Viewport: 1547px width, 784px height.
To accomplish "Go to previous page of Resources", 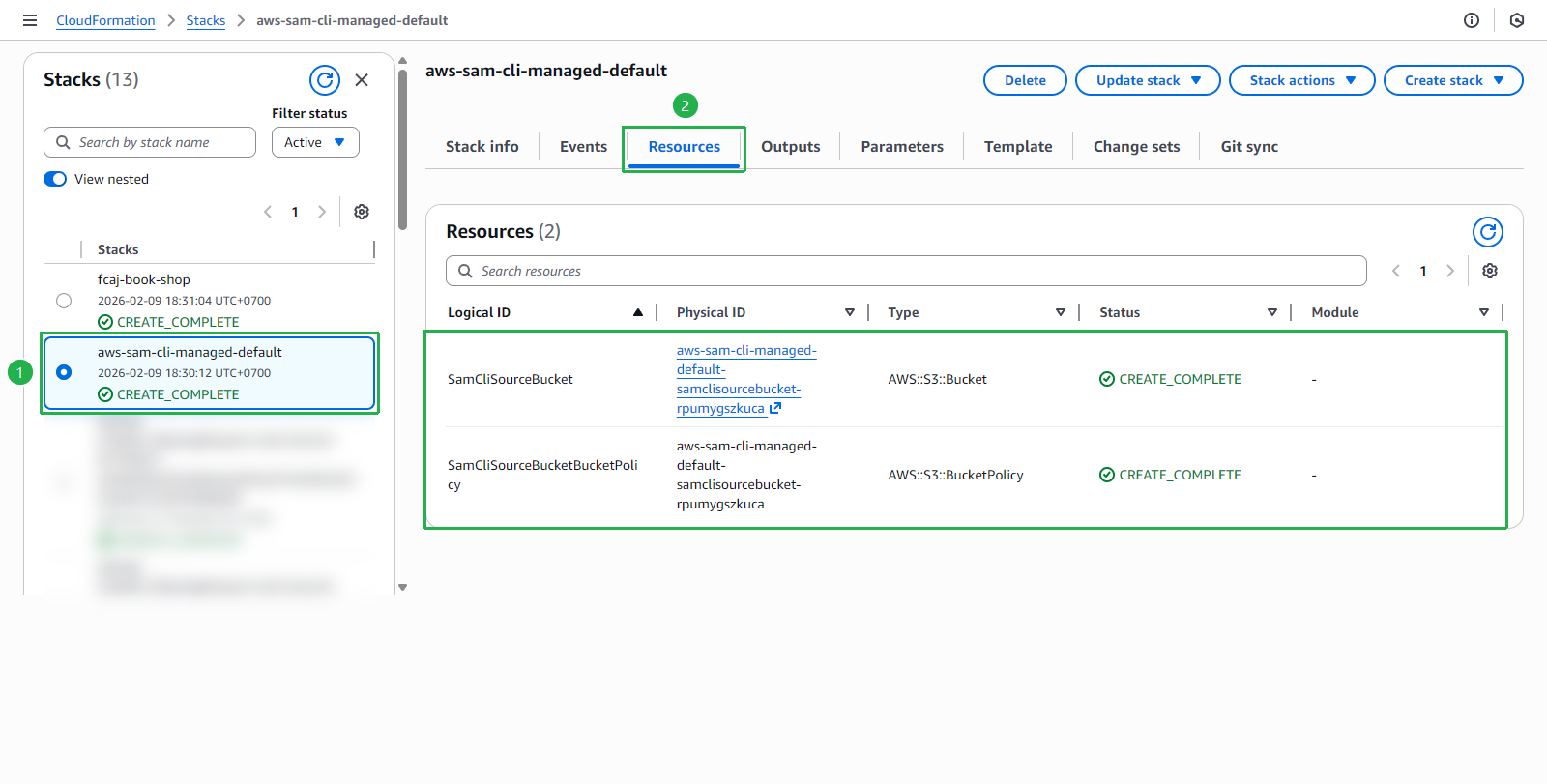I will pos(1396,271).
